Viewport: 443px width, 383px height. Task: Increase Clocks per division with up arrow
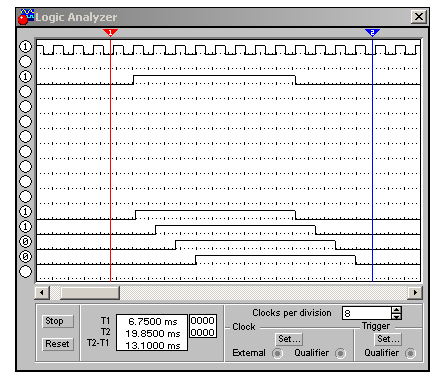tap(396, 310)
